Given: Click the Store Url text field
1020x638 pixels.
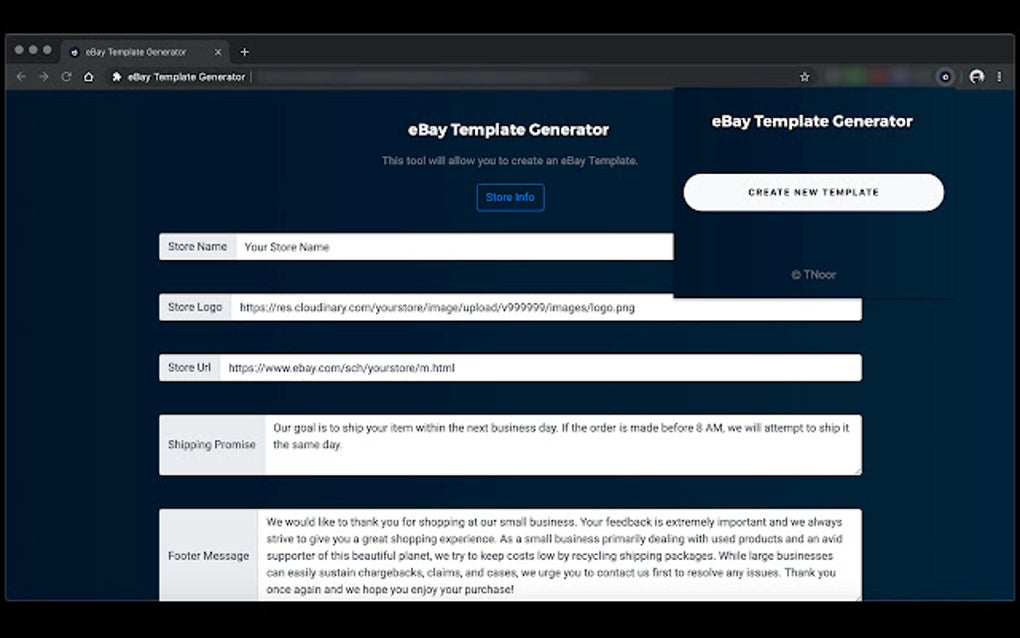Looking at the screenshot, I should 545,367.
